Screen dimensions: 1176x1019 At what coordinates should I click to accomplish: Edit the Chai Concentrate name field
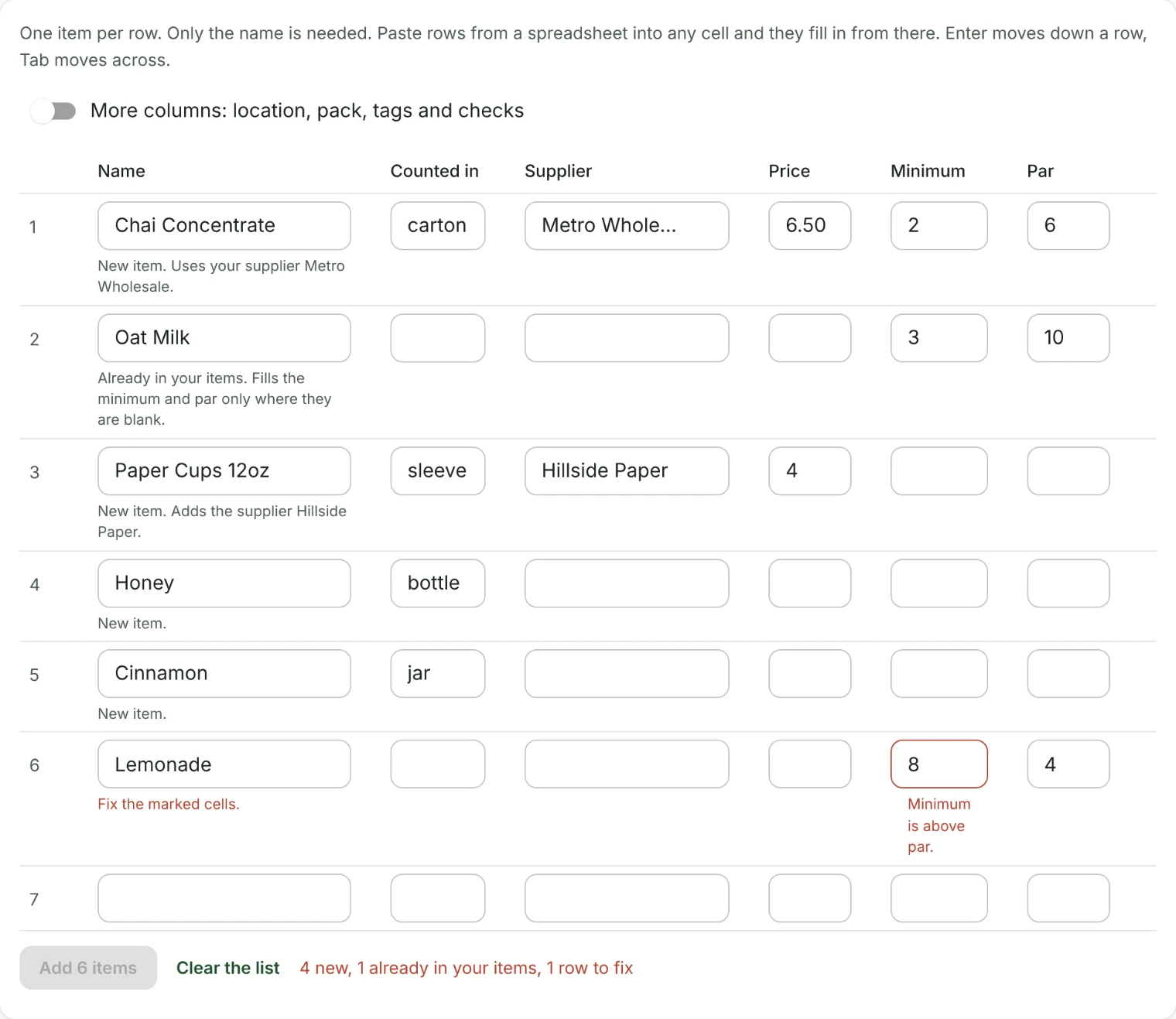click(224, 226)
